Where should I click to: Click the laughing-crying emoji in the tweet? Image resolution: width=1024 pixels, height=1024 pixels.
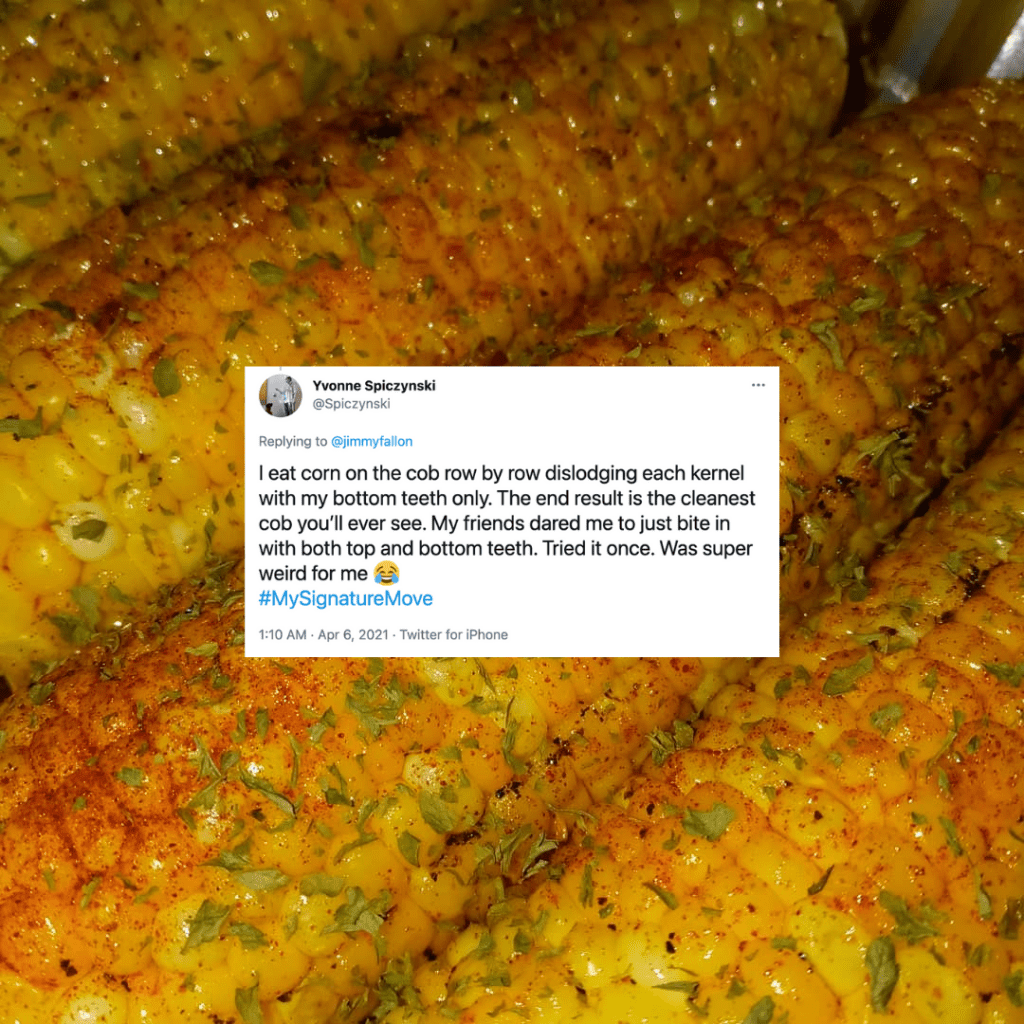[386, 573]
